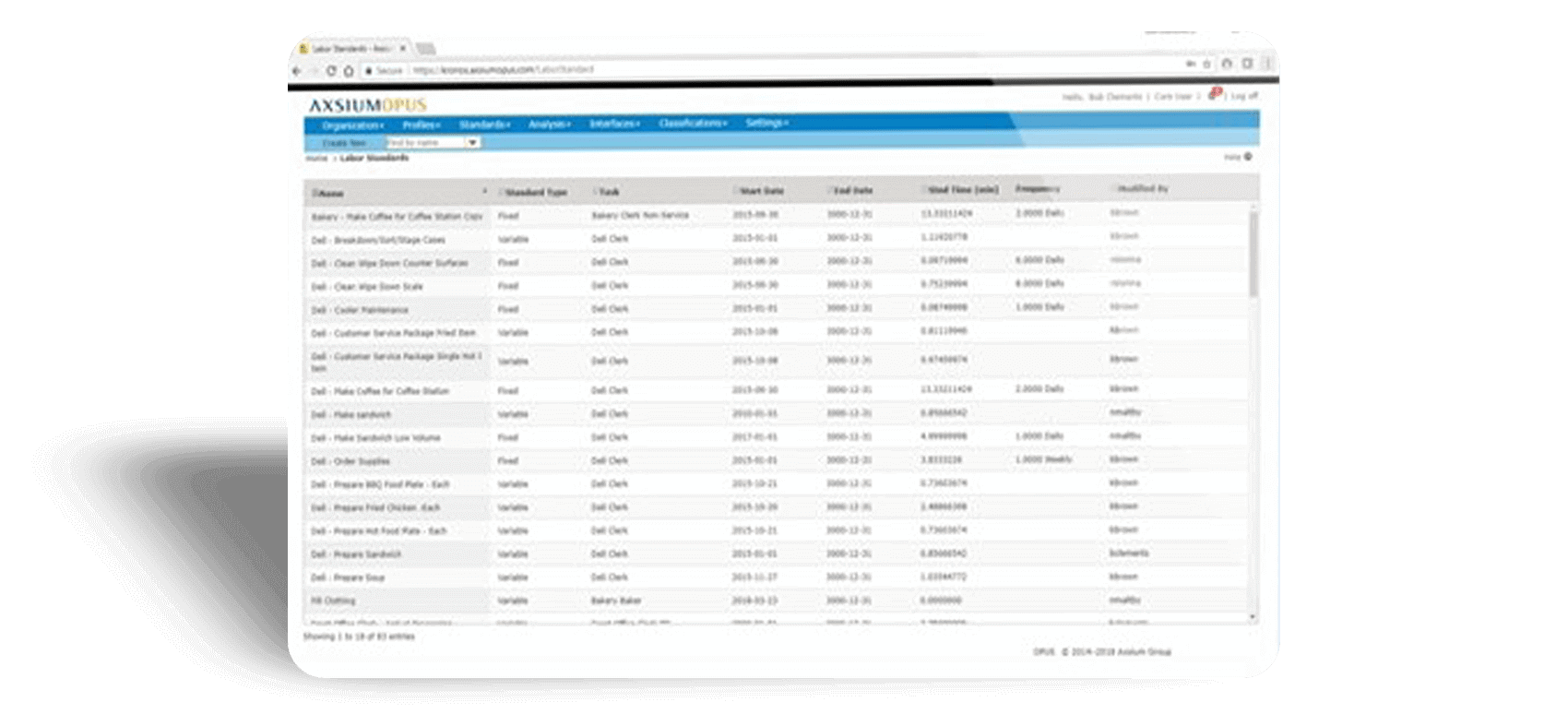The height and width of the screenshot is (714, 1568).
Task: Open the Profiles menu
Action: pyautogui.click(x=422, y=125)
